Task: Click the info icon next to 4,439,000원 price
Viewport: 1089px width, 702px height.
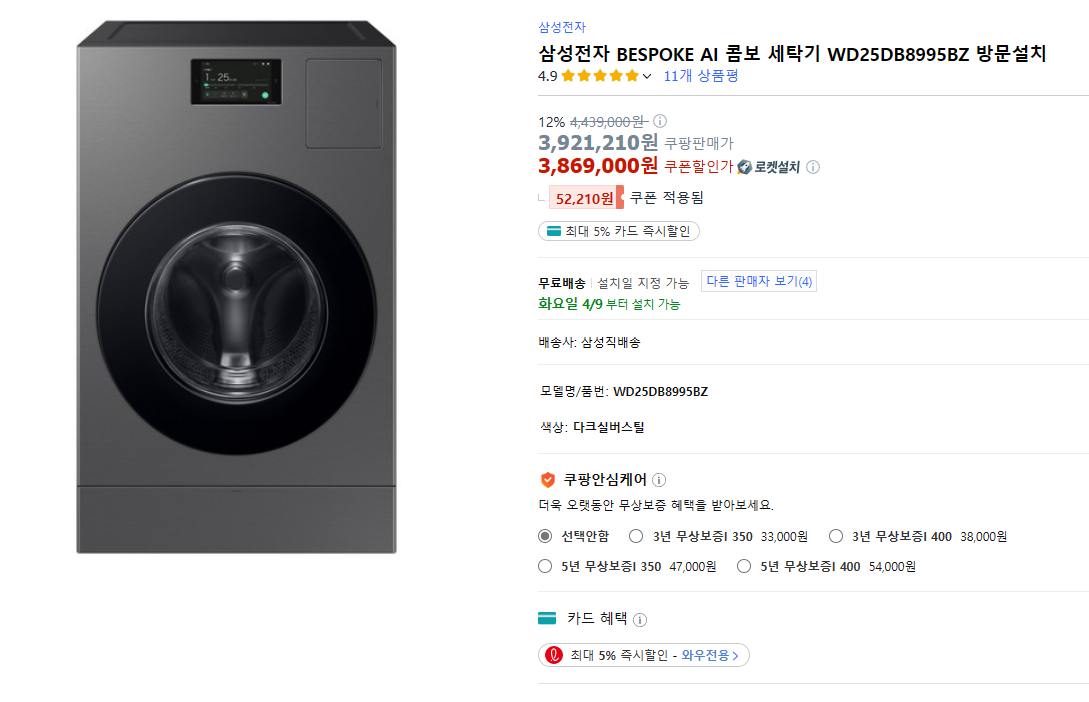Action: tap(659, 122)
